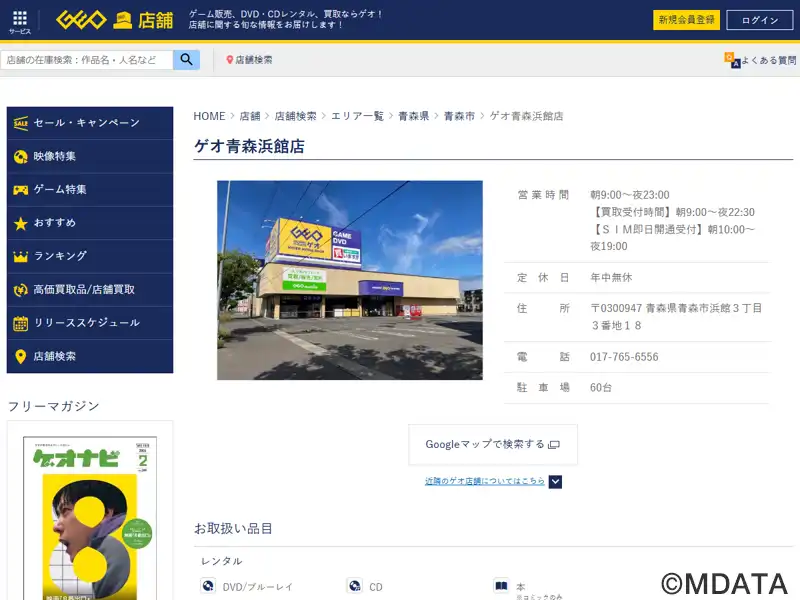The image size is (800, 600).
Task: Click Googleマップで検索する button
Action: 493,444
